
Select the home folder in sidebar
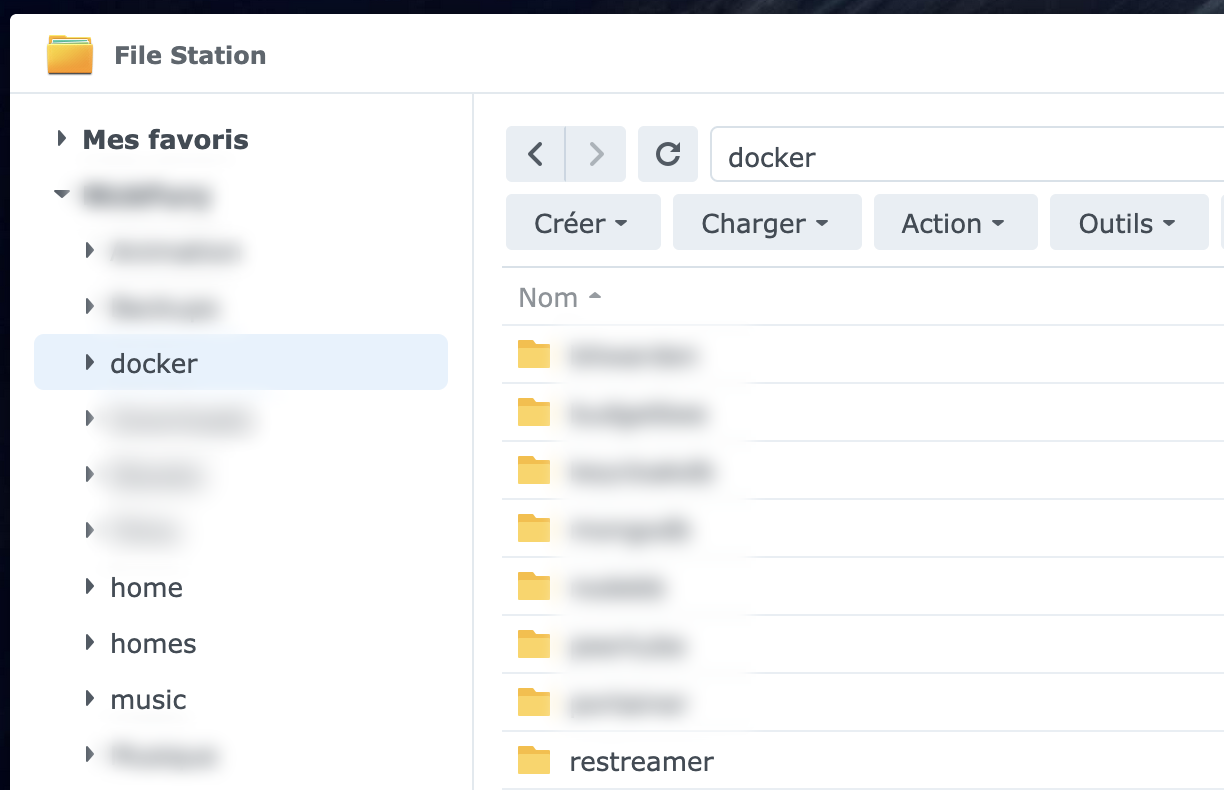146,587
